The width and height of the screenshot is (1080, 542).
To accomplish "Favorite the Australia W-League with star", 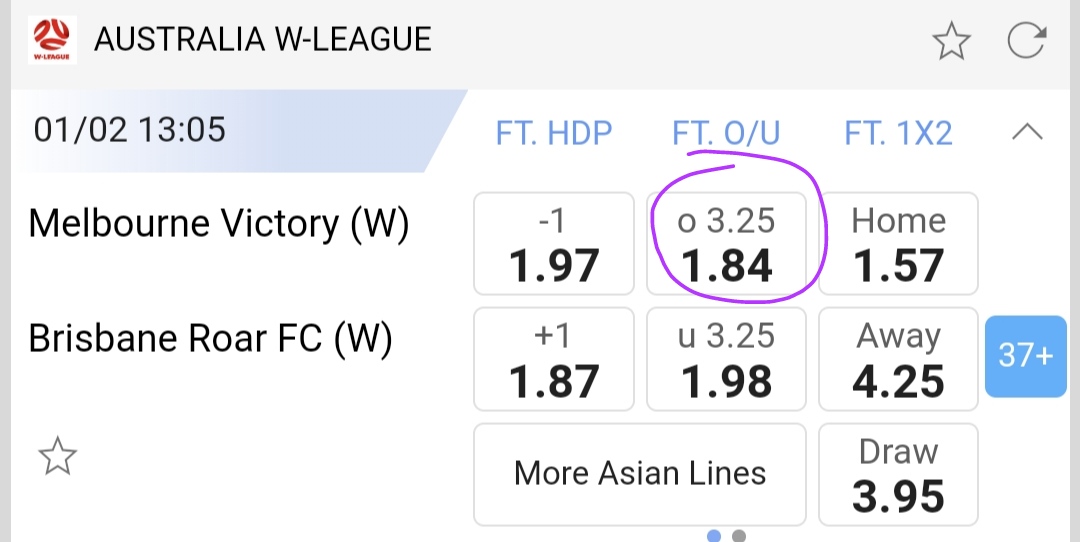I will [951, 41].
